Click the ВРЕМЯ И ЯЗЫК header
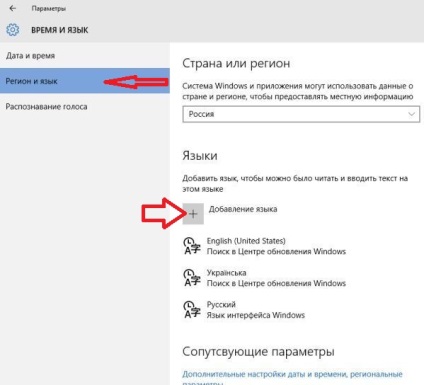The width and height of the screenshot is (424, 385). (x=60, y=30)
